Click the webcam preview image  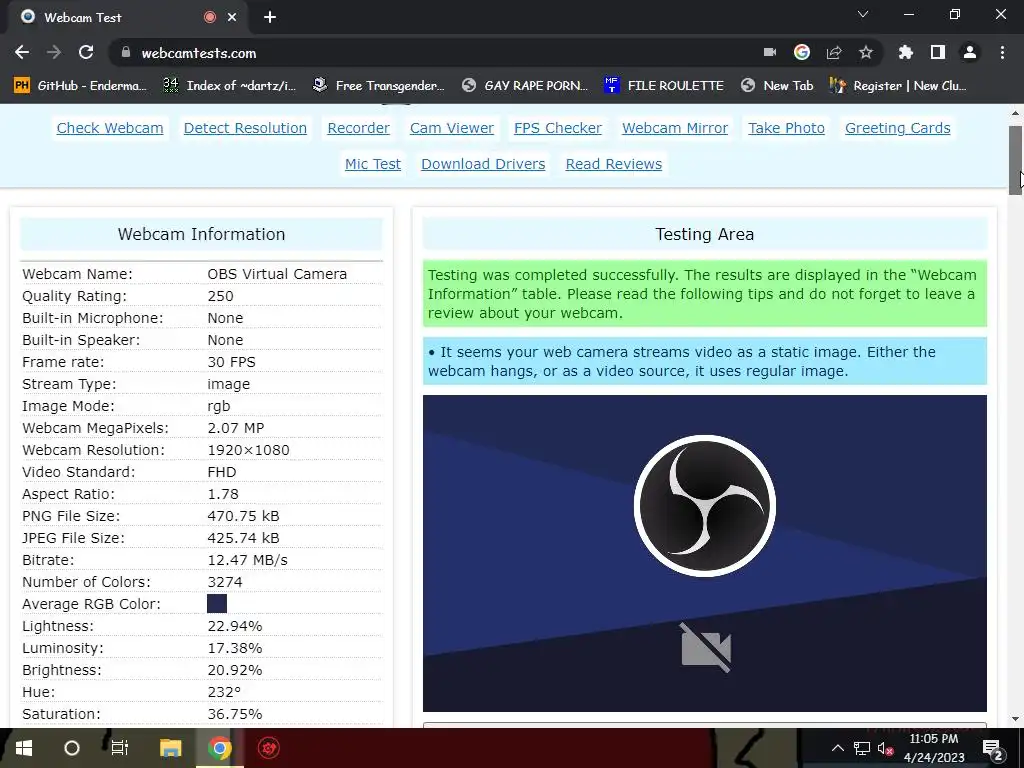point(705,553)
